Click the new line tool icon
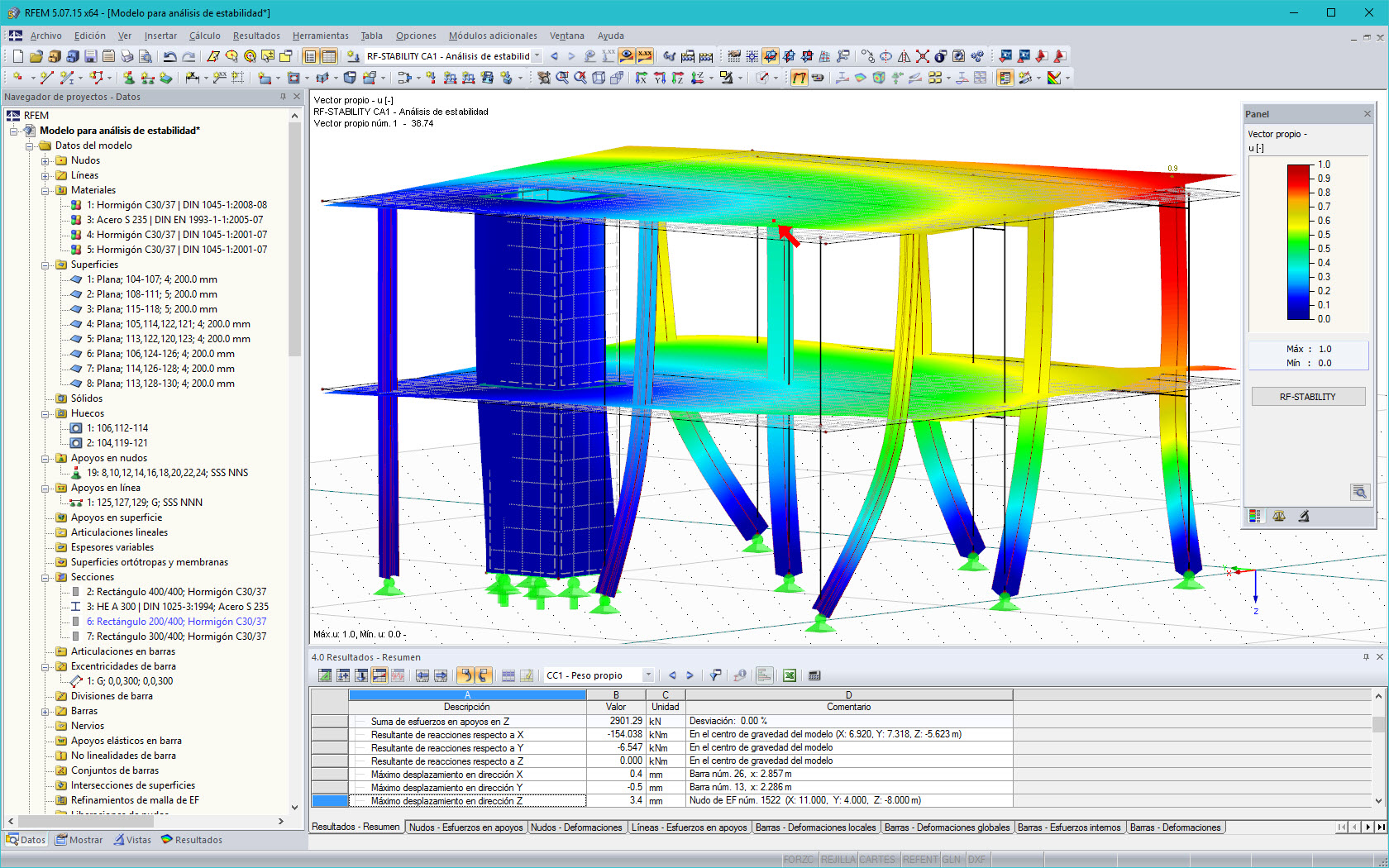 tap(46, 78)
